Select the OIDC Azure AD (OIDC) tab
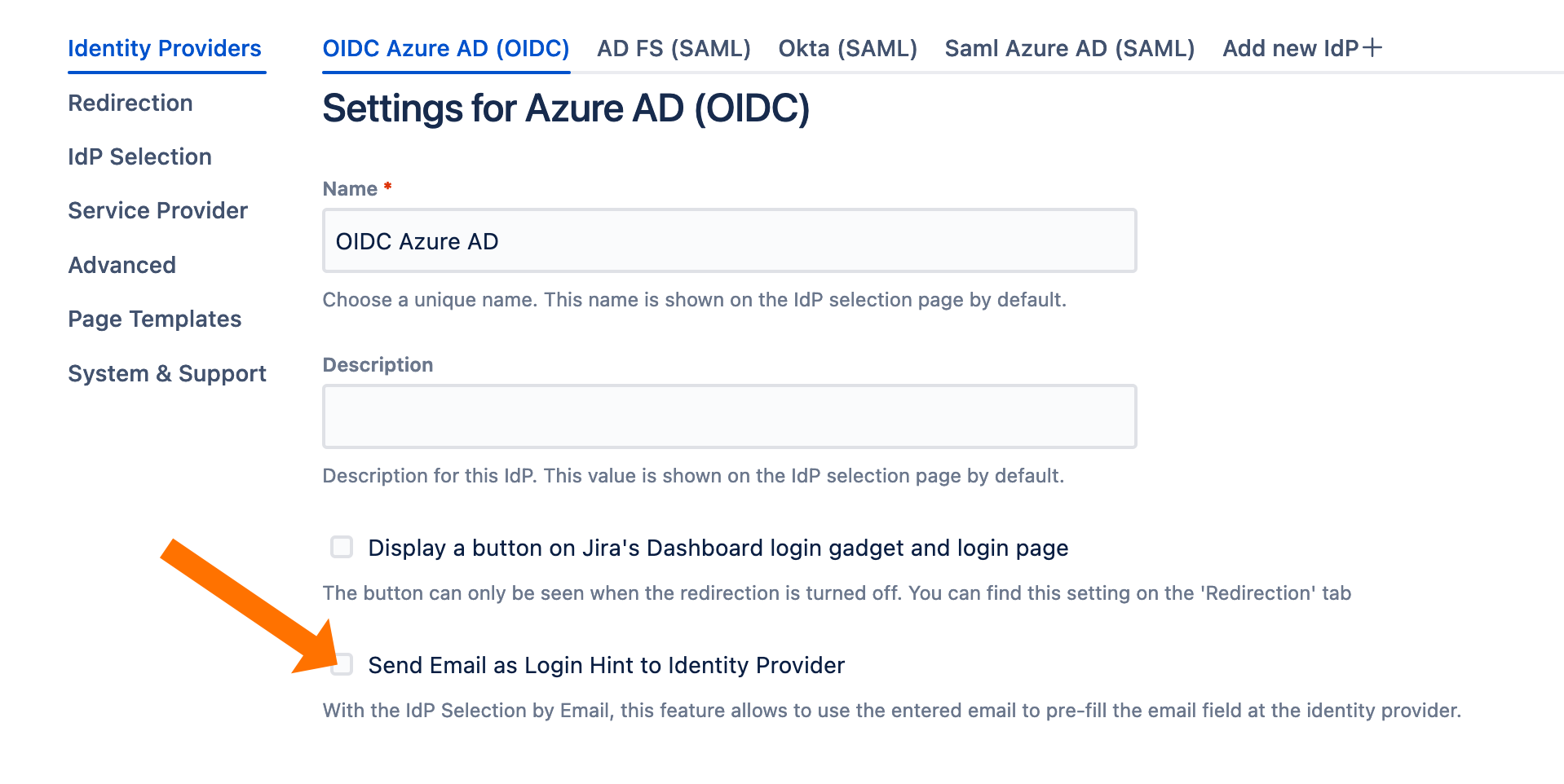1564x784 pixels. click(446, 49)
